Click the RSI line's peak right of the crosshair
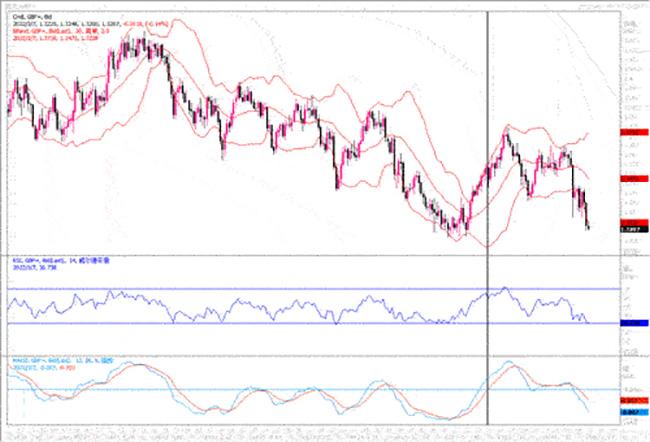This screenshot has height=442, width=650. click(x=505, y=288)
